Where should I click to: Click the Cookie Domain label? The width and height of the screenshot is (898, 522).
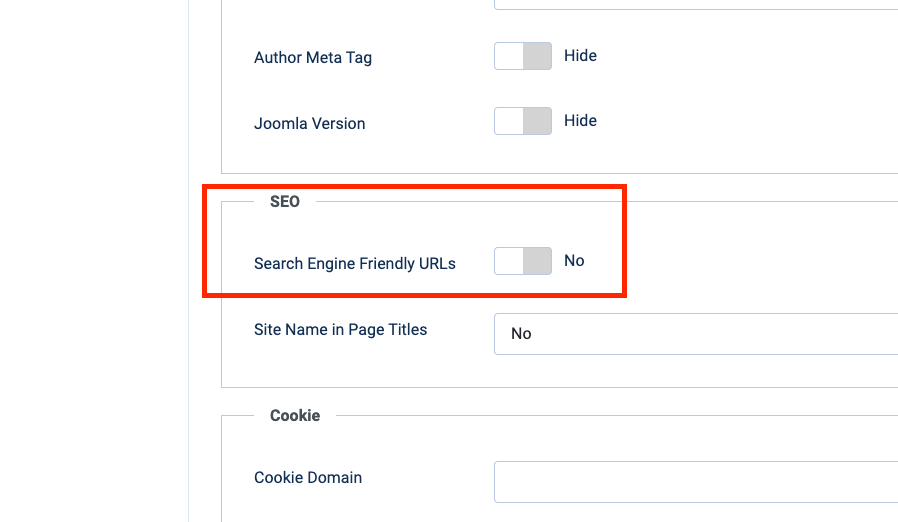point(308,478)
